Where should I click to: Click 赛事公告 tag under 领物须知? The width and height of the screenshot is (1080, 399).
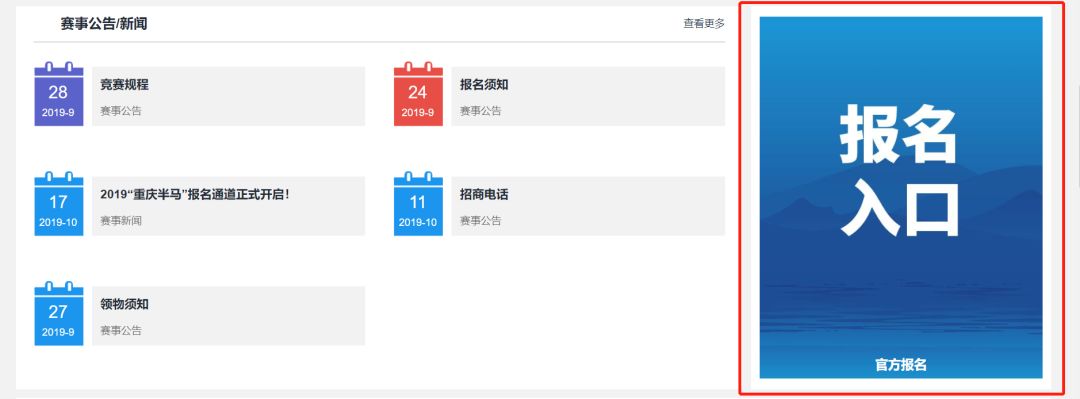121,330
